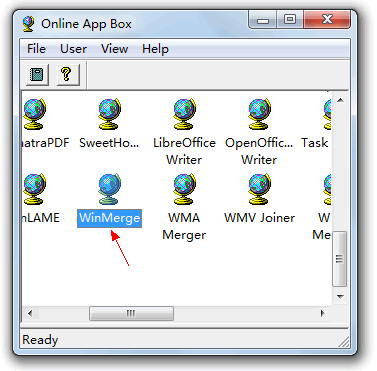Select the WMV Joiner globe icon
This screenshot has width=377, height=371.
point(259,189)
